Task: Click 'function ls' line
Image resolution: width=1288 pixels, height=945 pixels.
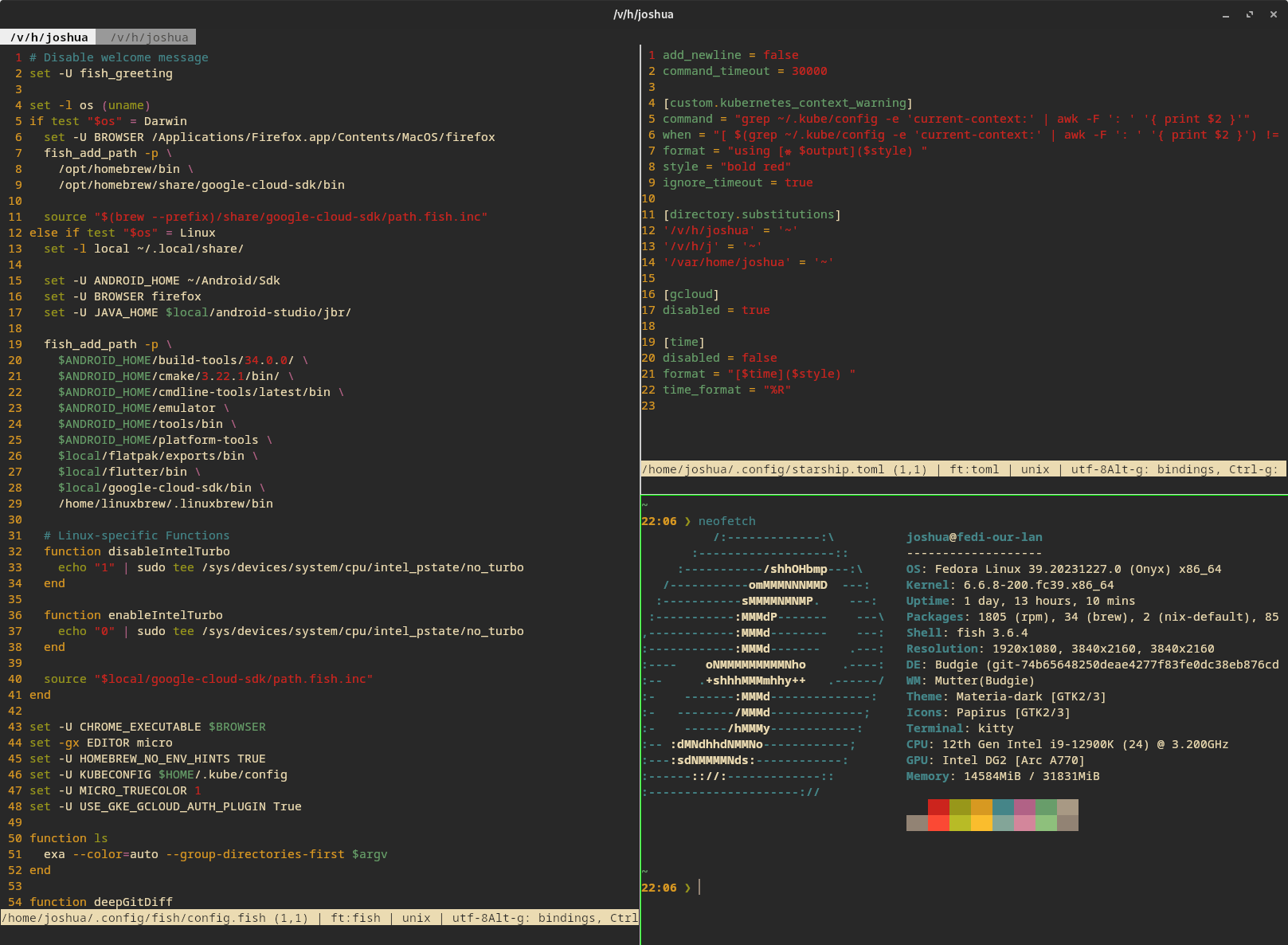Action: [x=69, y=838]
